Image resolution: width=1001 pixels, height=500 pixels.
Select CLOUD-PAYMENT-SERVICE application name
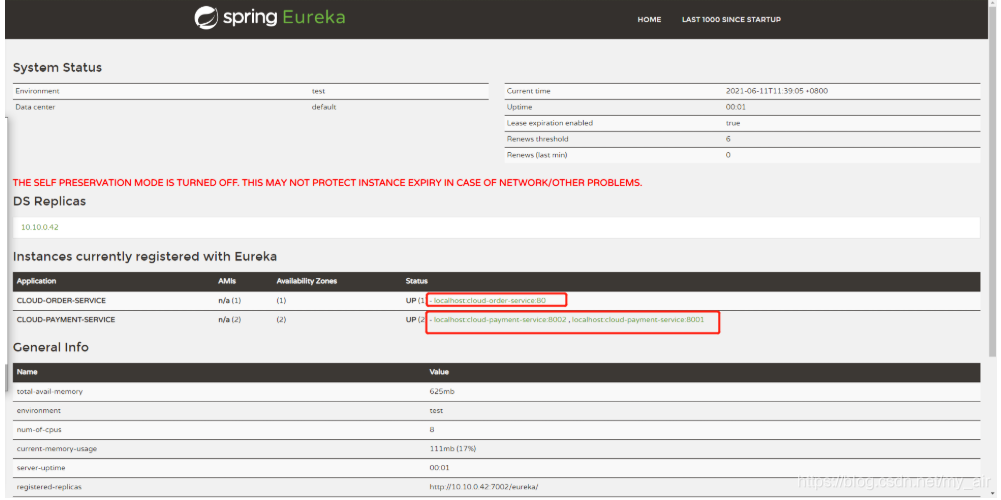[x=66, y=319]
